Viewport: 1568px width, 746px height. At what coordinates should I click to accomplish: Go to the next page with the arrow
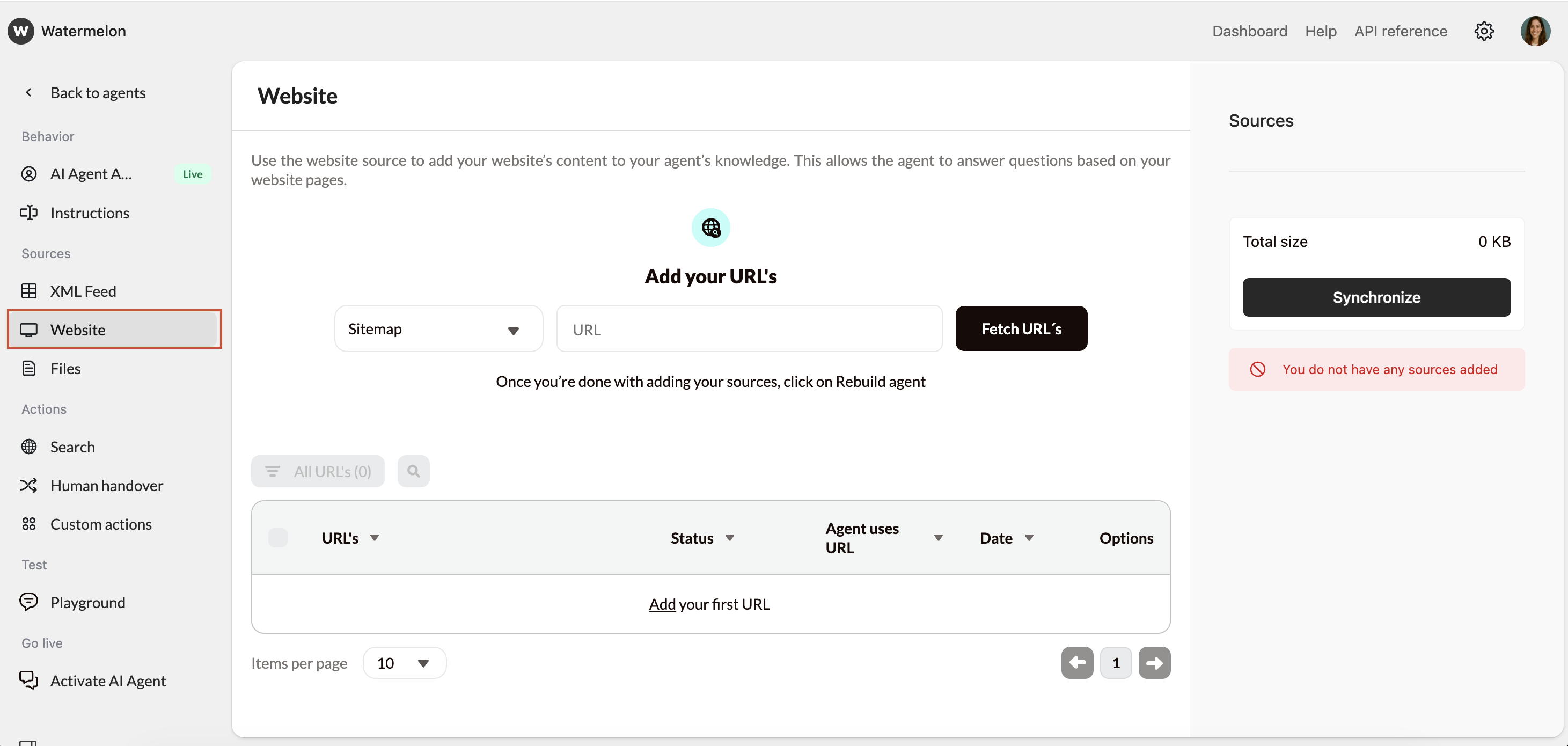pos(1155,663)
